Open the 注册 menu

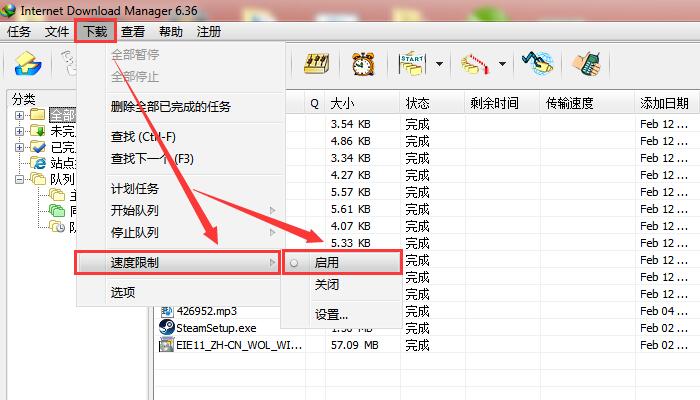tap(208, 32)
